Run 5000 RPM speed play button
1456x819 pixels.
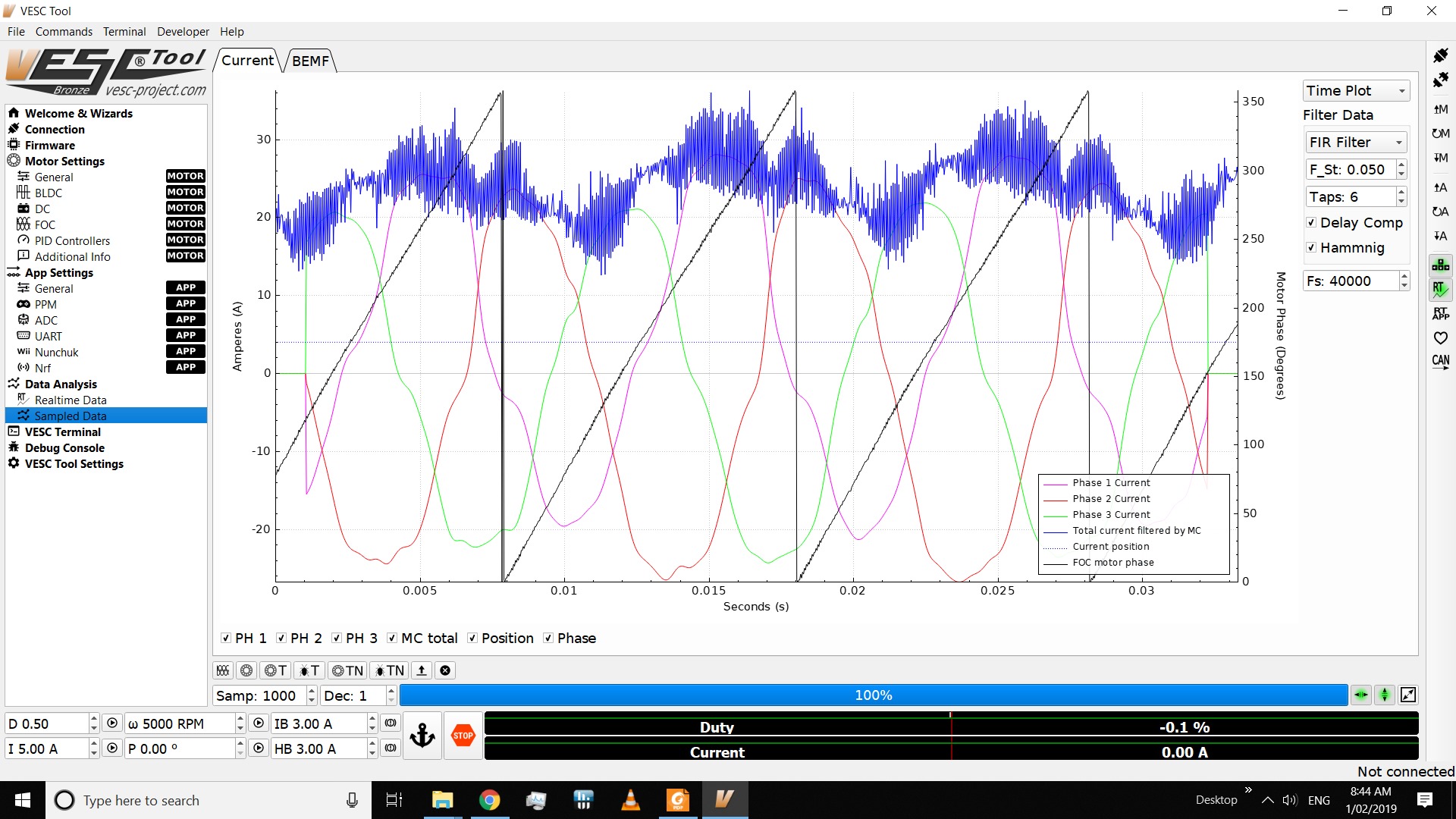(x=259, y=723)
